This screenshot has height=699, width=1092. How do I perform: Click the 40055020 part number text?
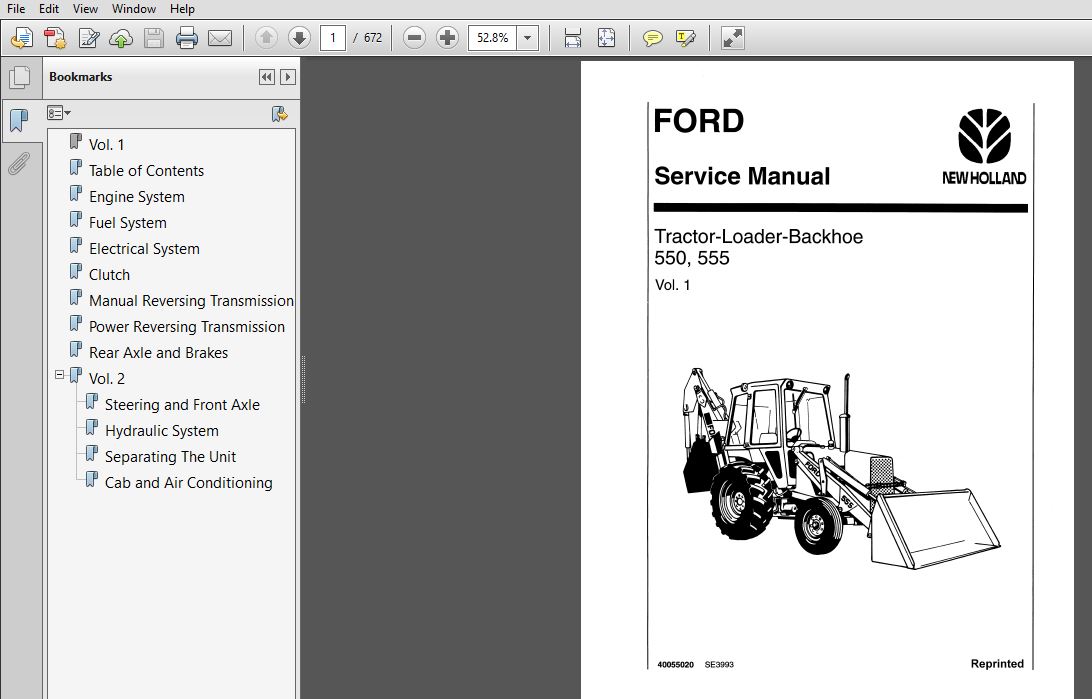point(676,664)
